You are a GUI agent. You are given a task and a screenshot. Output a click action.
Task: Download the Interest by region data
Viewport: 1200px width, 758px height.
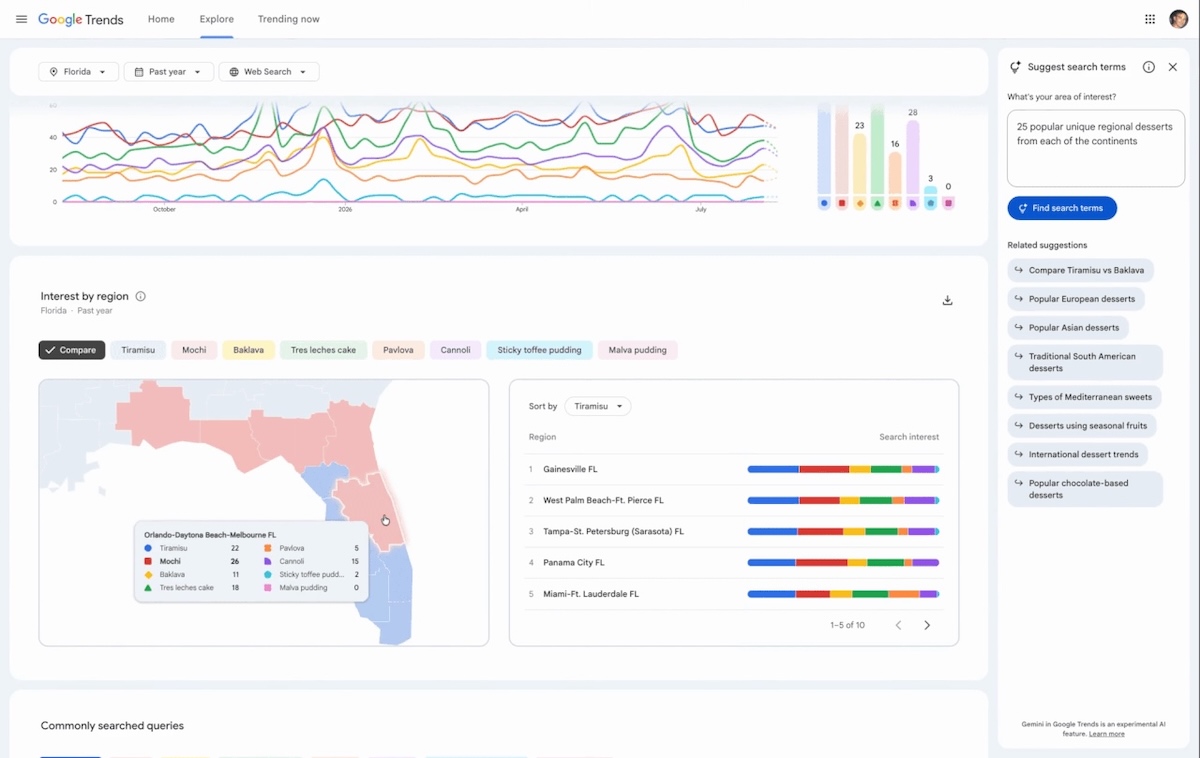point(947,300)
